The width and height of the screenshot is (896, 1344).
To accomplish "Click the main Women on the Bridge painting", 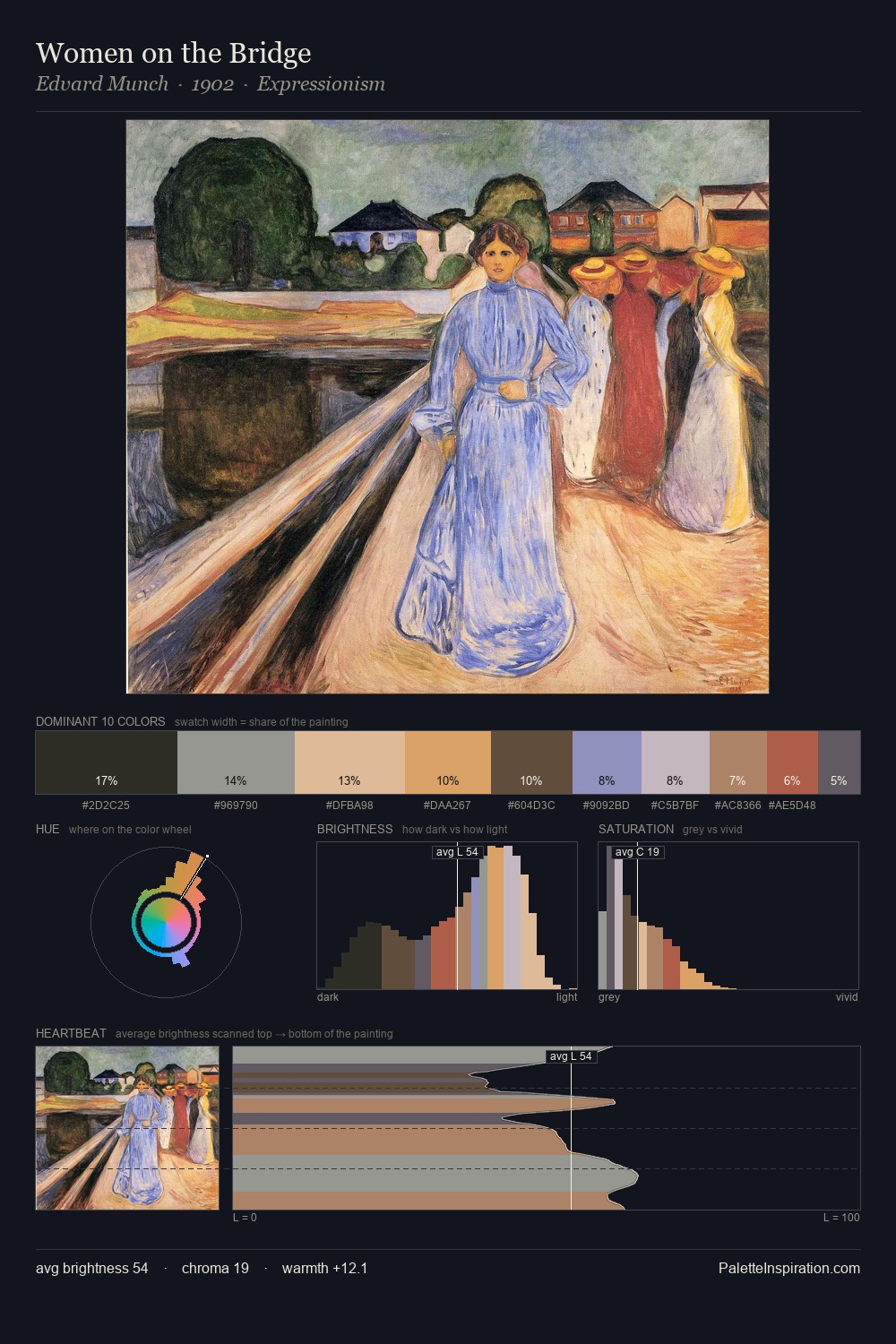I will click(448, 407).
